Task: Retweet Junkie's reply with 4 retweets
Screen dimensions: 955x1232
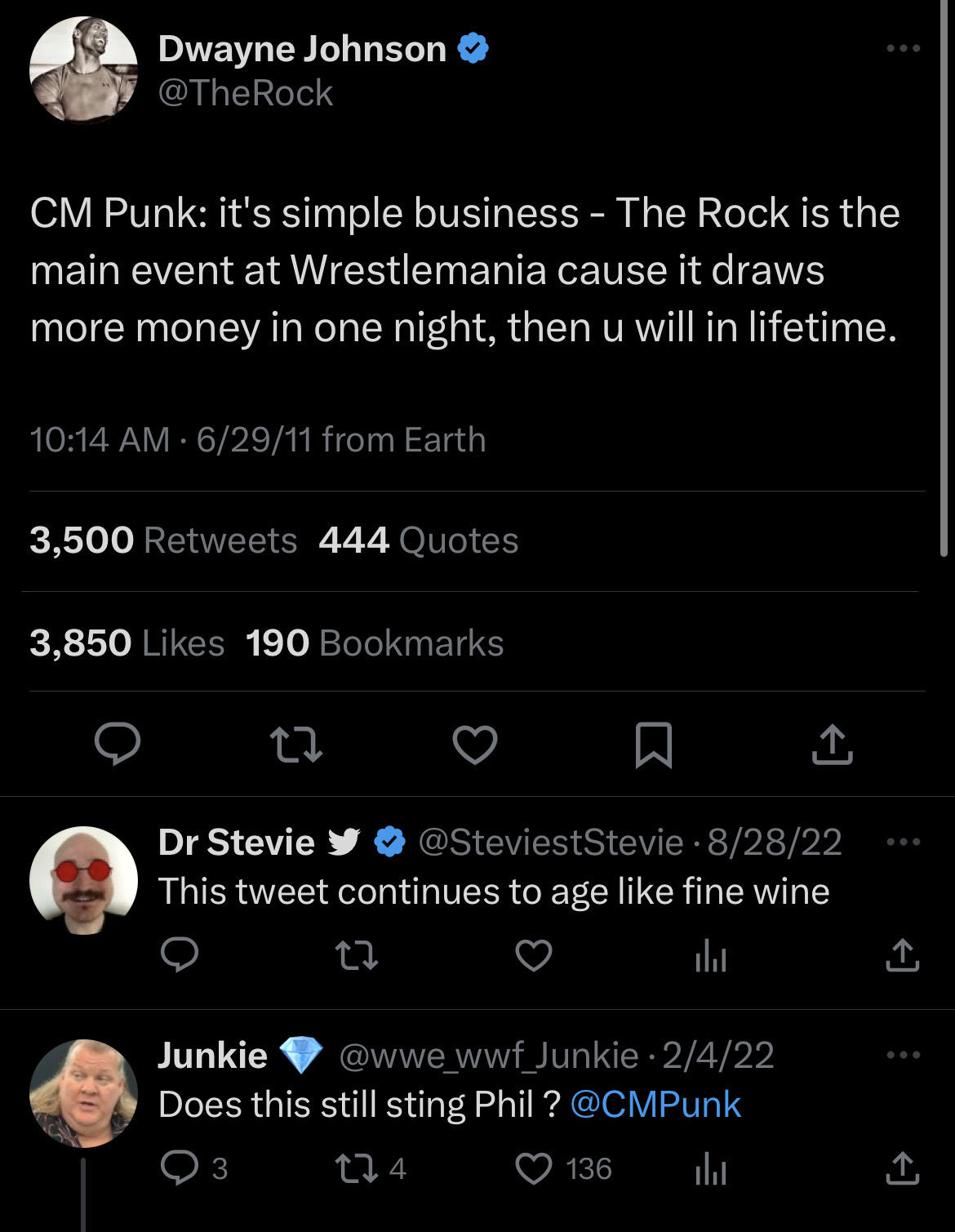Action: [x=357, y=1168]
